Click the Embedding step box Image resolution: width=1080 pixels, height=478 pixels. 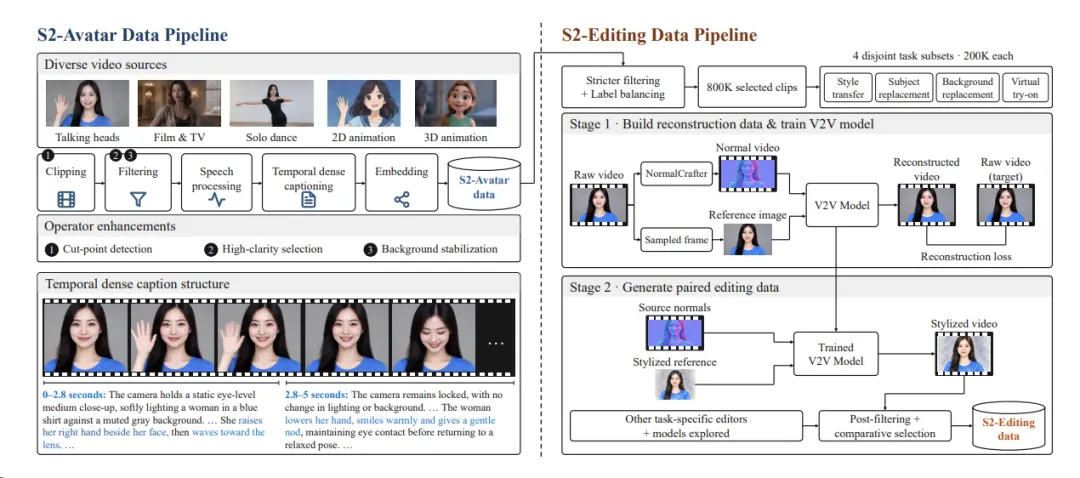pos(402,182)
